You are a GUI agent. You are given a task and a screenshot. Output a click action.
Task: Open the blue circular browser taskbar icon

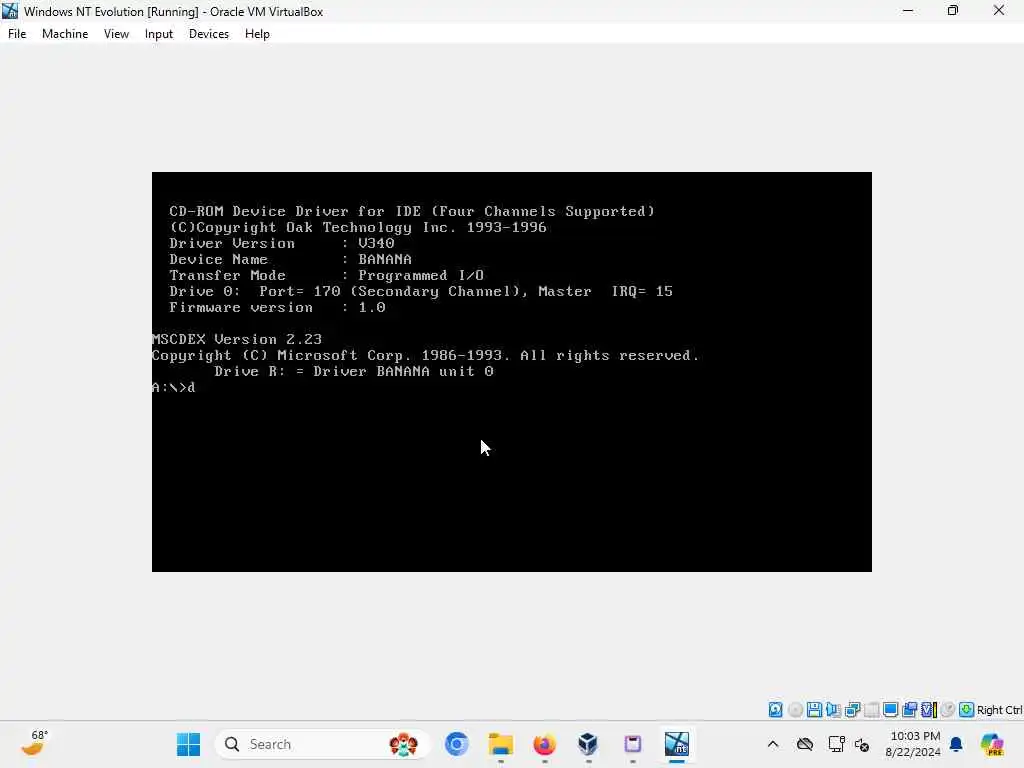456,744
